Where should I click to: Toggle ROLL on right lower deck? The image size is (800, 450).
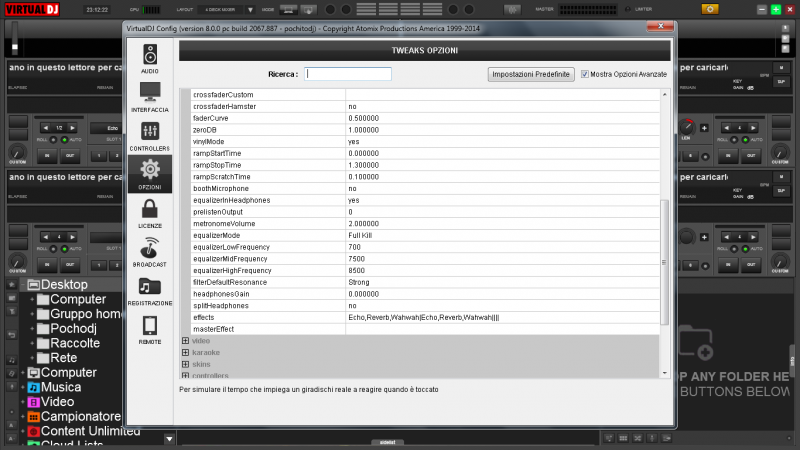[x=734, y=249]
